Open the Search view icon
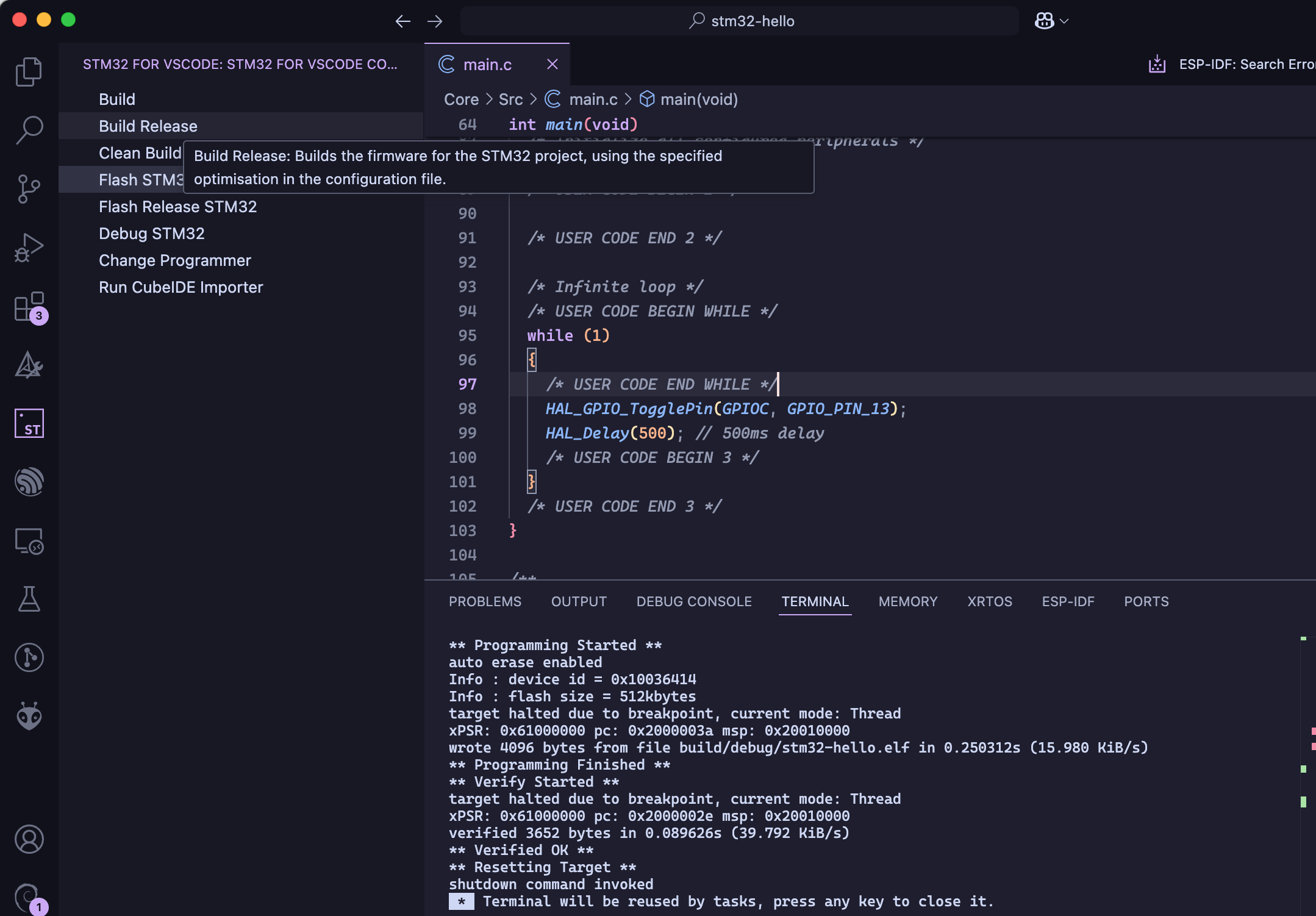1316x916 pixels. [29, 131]
